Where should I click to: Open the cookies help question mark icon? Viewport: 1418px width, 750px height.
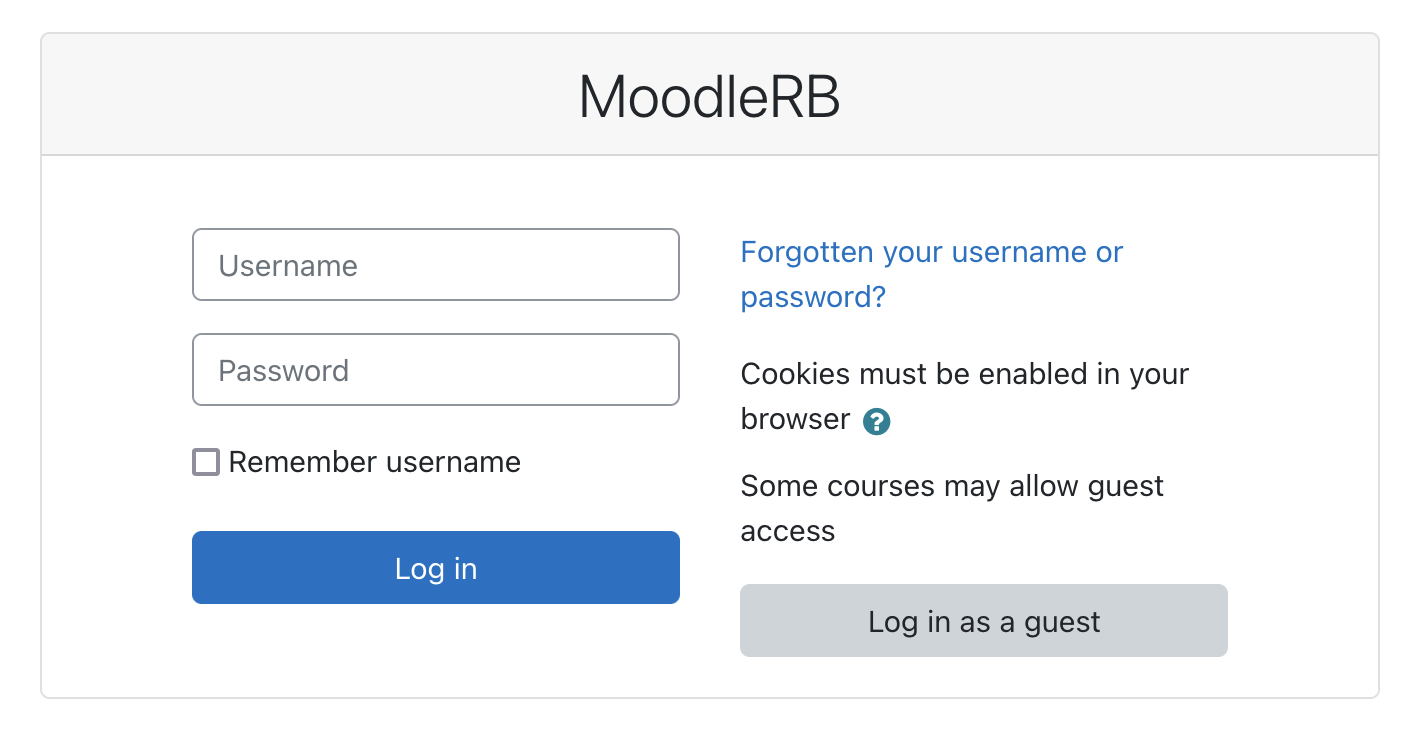click(x=876, y=422)
